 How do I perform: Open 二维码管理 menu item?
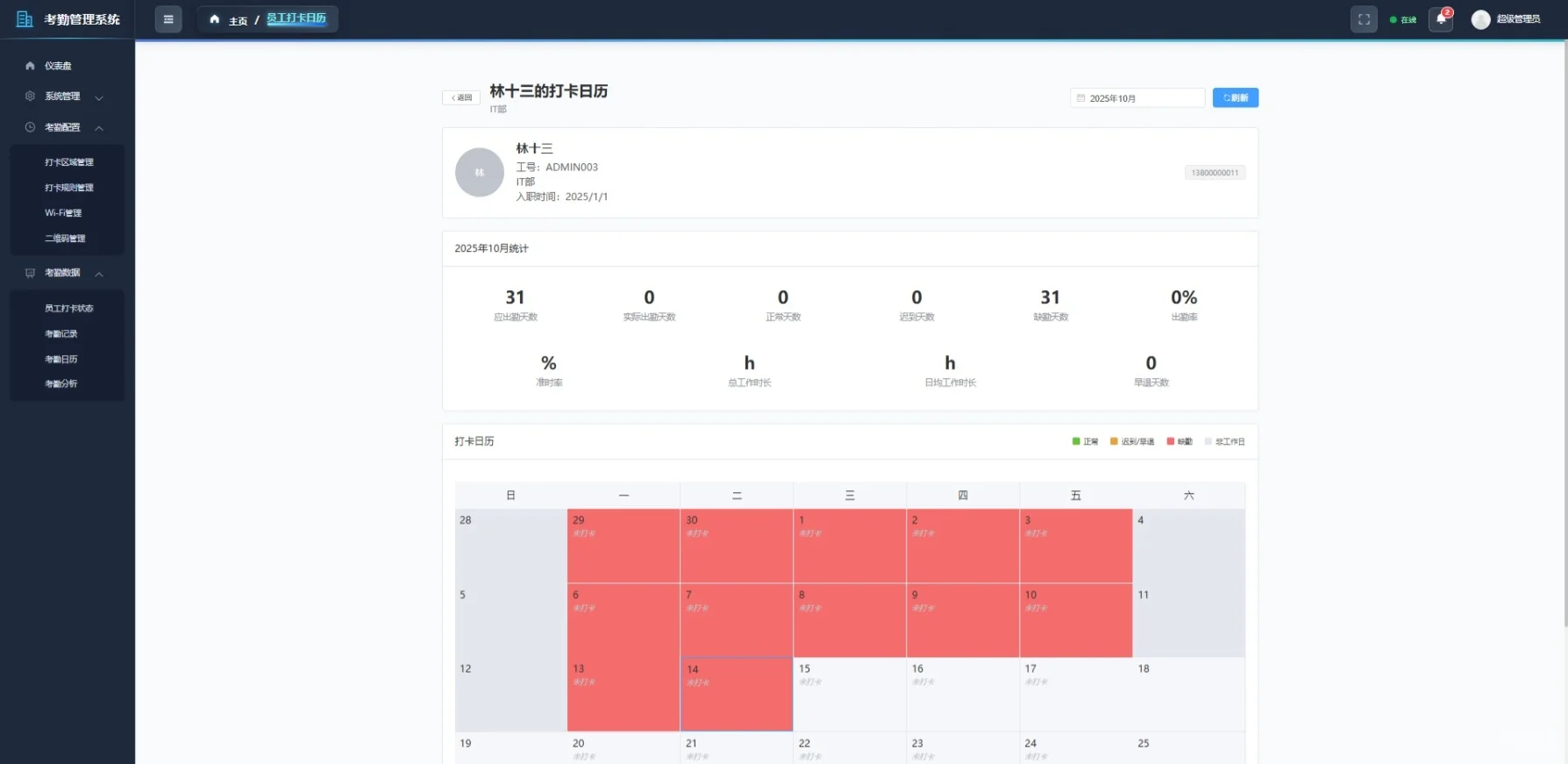point(67,239)
